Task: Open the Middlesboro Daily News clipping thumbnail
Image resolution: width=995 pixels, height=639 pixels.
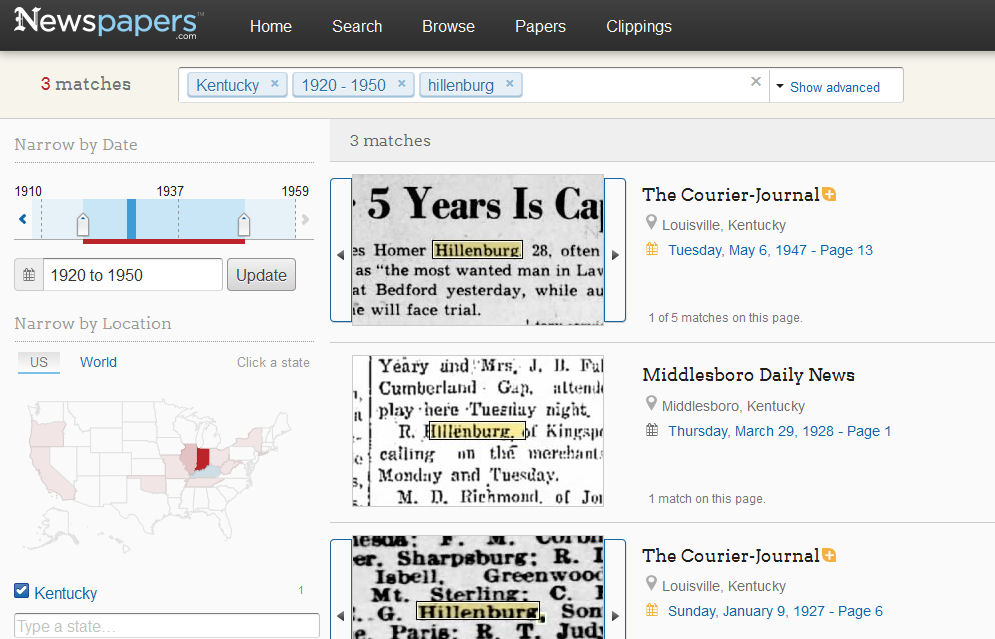Action: 478,431
